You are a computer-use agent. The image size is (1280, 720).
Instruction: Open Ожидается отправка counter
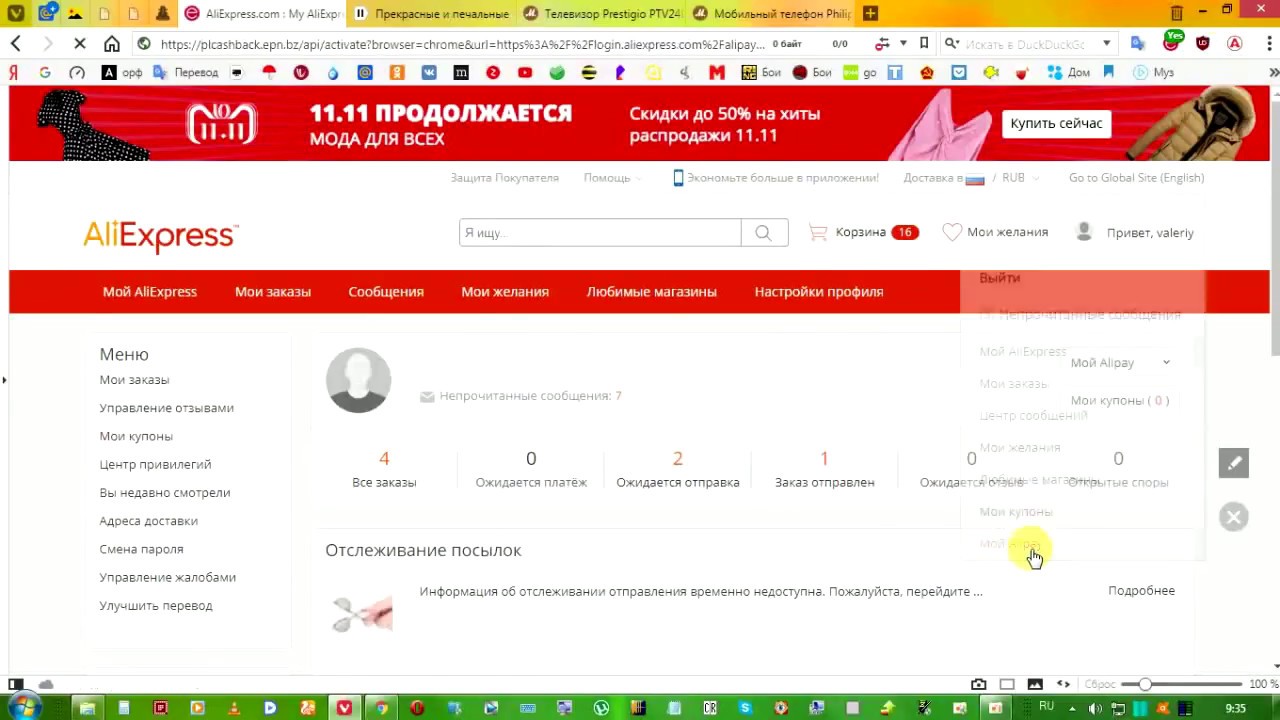(677, 469)
